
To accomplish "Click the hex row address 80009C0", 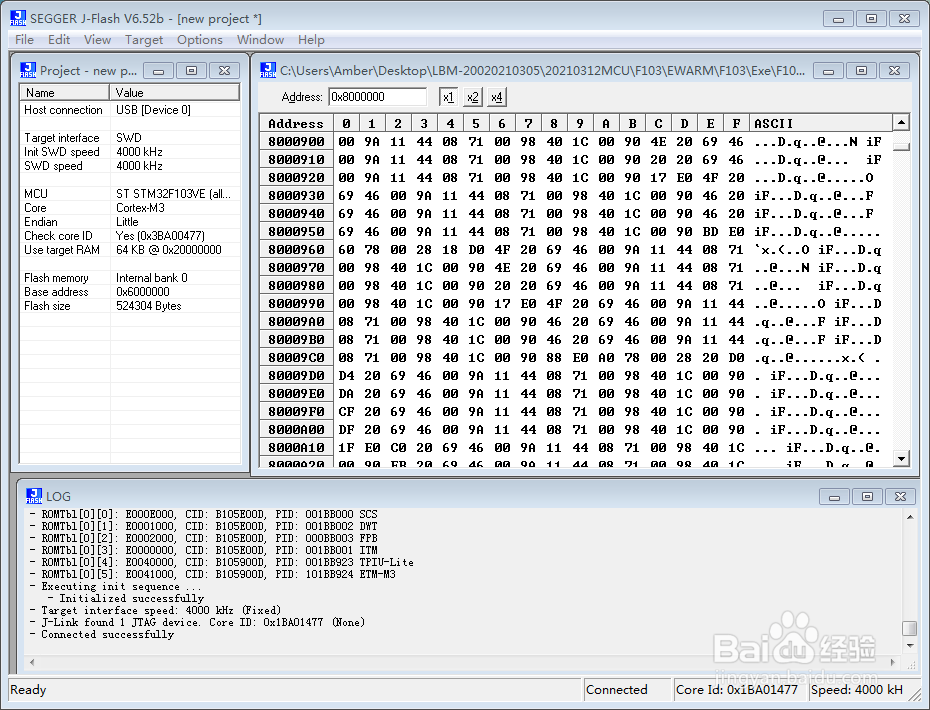I will click(x=296, y=358).
